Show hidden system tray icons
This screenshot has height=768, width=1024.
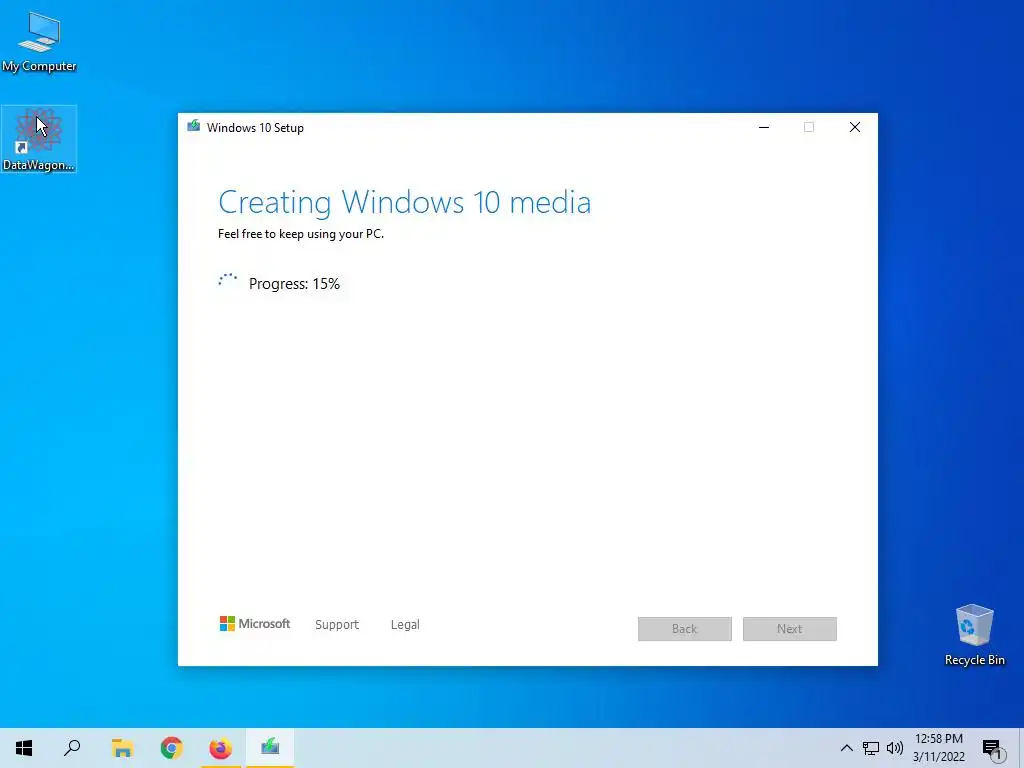[846, 748]
